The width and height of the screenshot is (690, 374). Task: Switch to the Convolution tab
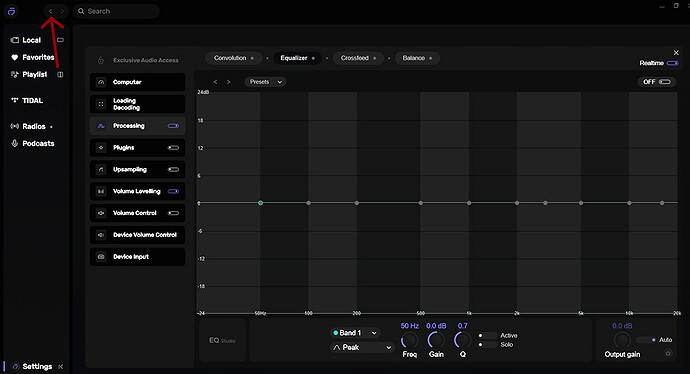point(234,58)
